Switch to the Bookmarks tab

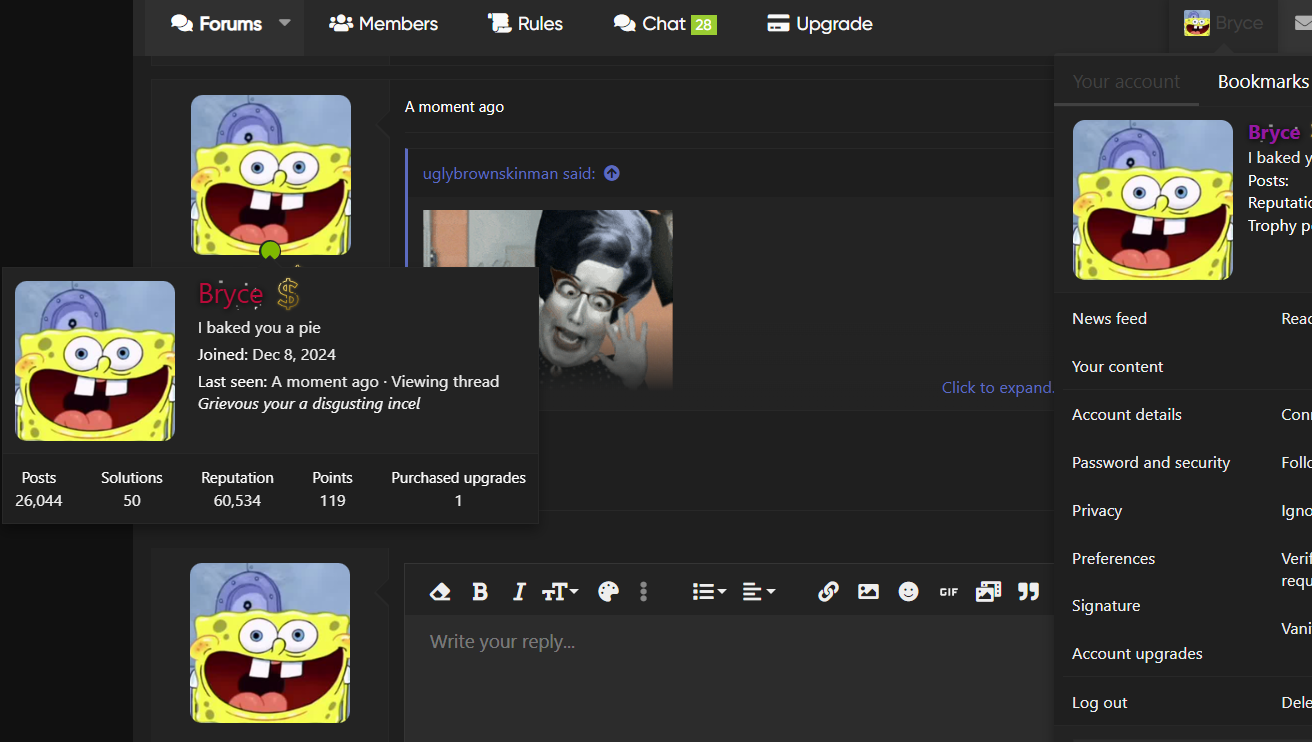click(1262, 82)
